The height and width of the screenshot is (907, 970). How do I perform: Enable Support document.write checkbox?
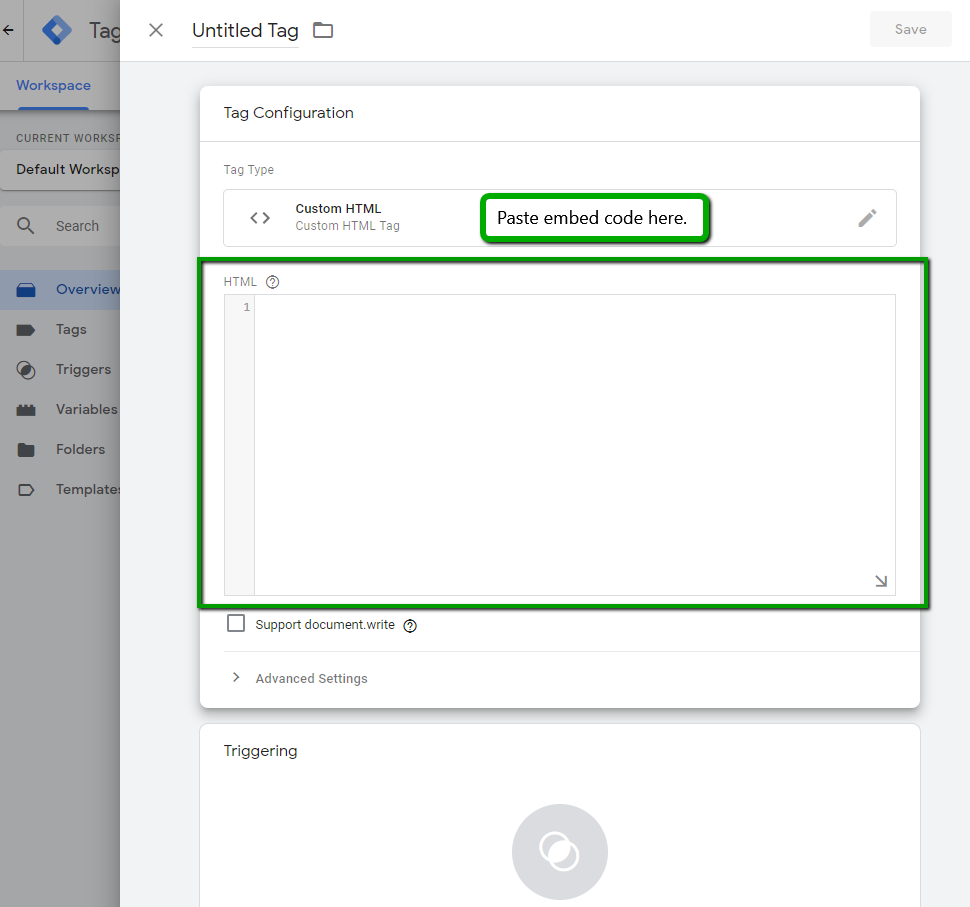(236, 624)
